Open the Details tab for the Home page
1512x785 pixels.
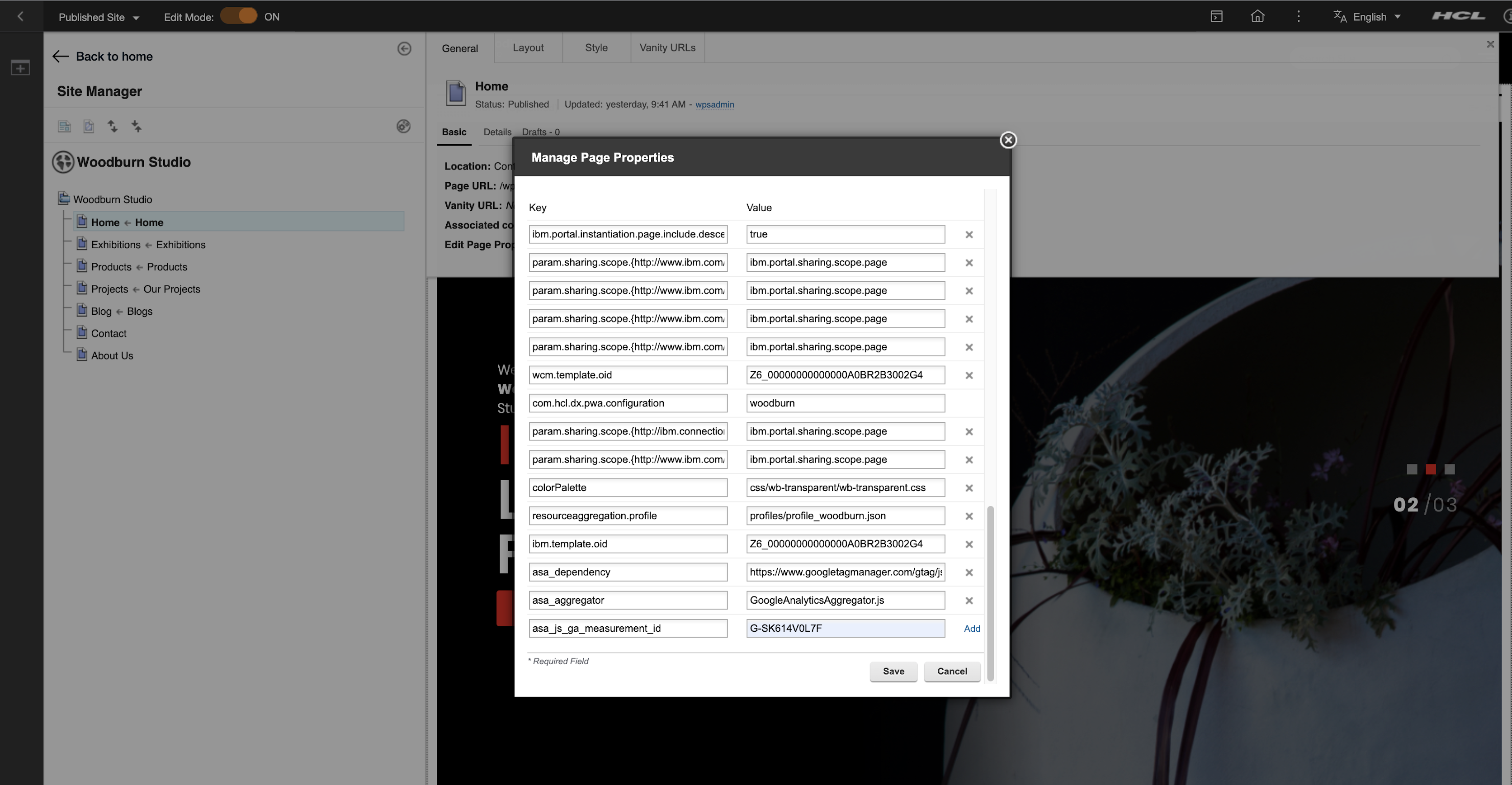tap(497, 132)
